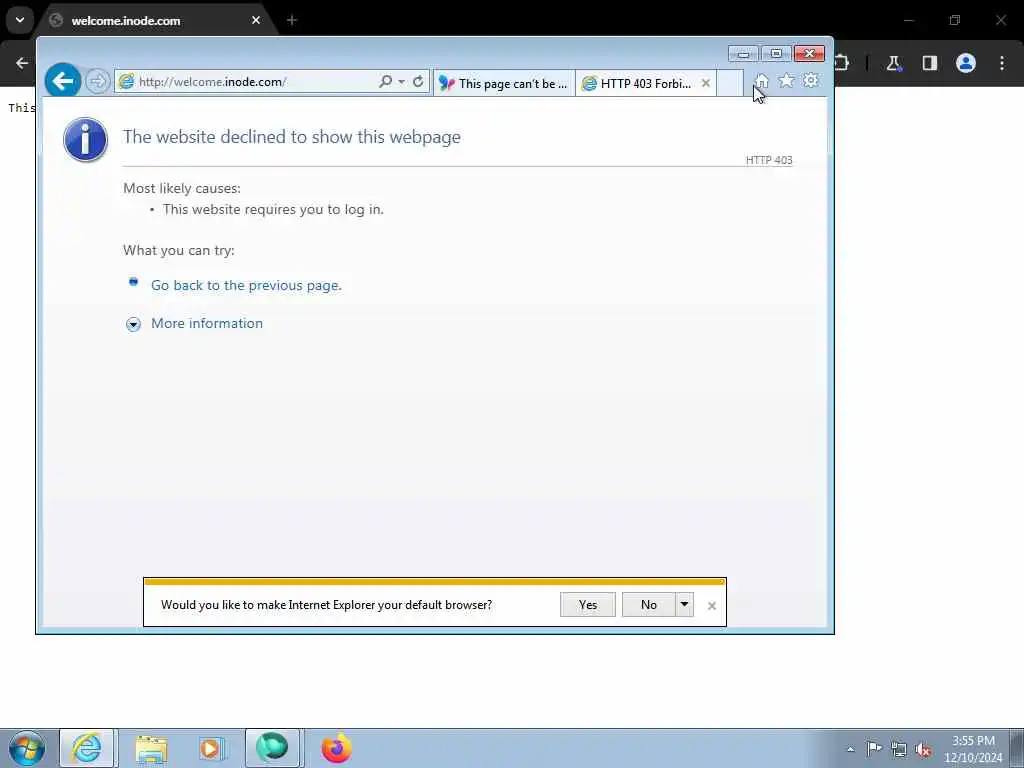
Task: Click Internet Explorer's blue back arrow
Action: coord(63,81)
